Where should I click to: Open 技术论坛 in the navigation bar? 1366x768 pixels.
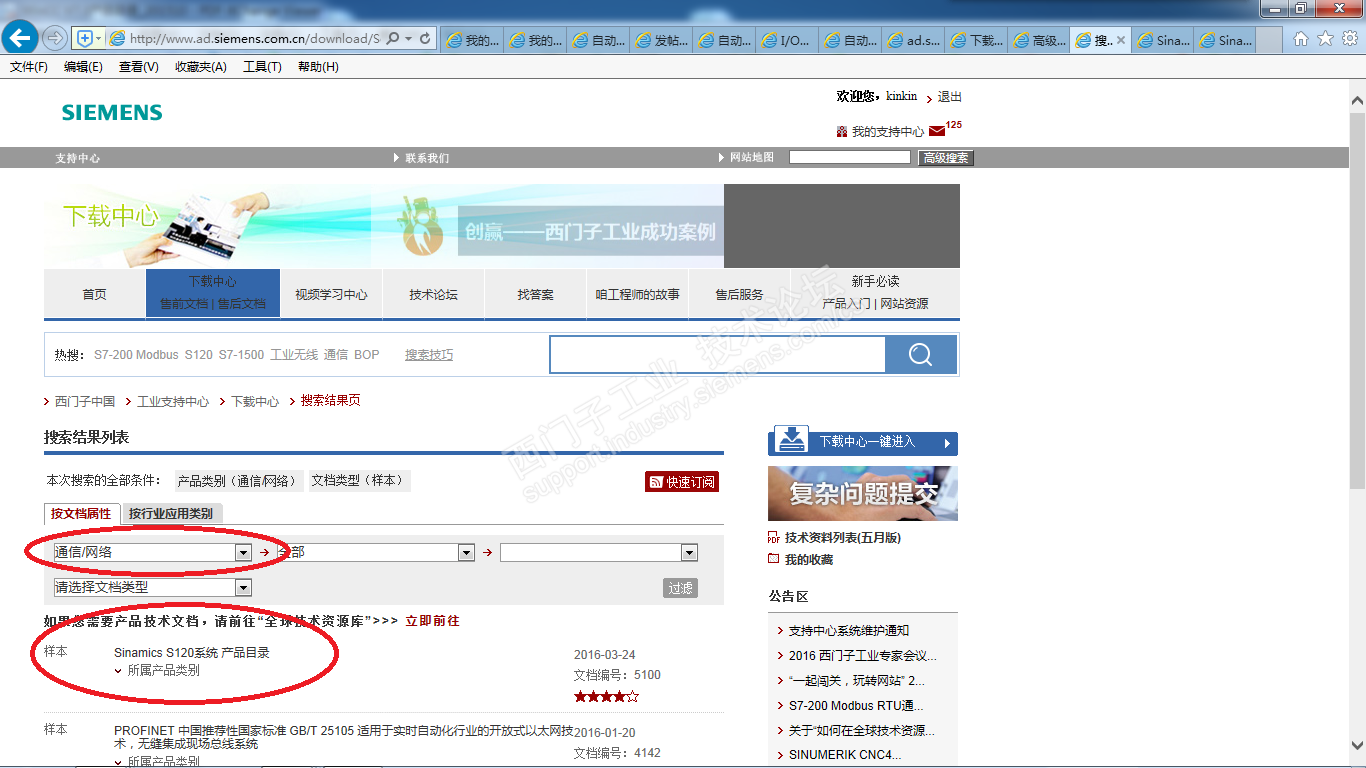433,294
